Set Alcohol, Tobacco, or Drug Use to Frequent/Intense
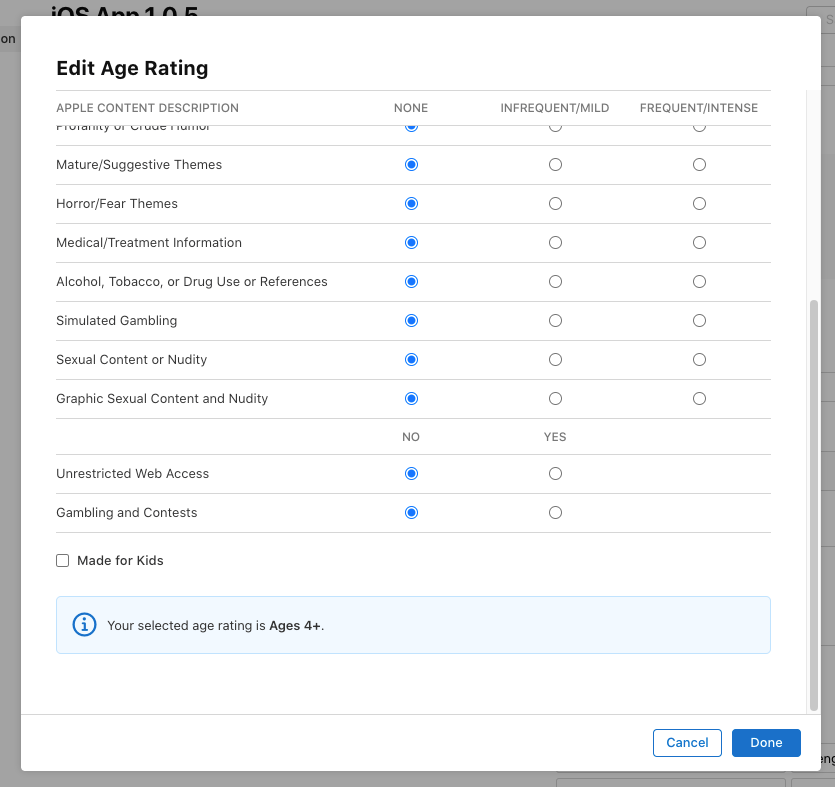 [699, 281]
